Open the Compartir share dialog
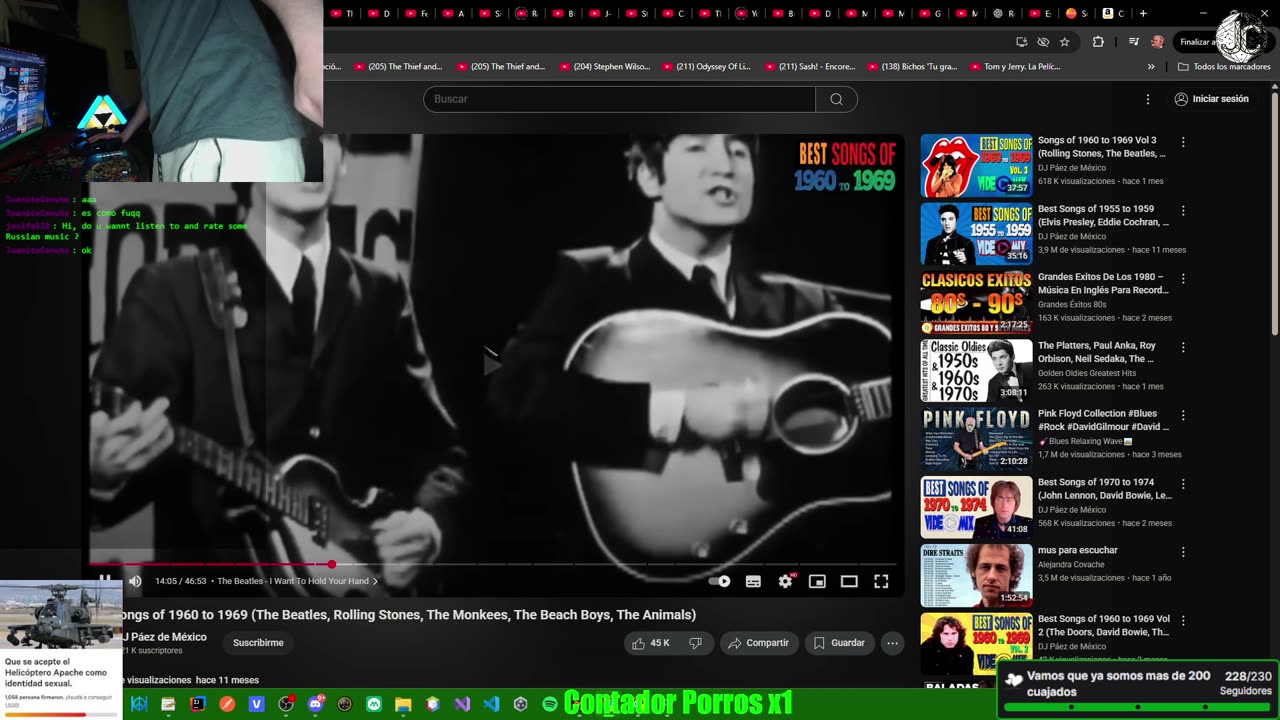The image size is (1280, 720). [x=758, y=643]
